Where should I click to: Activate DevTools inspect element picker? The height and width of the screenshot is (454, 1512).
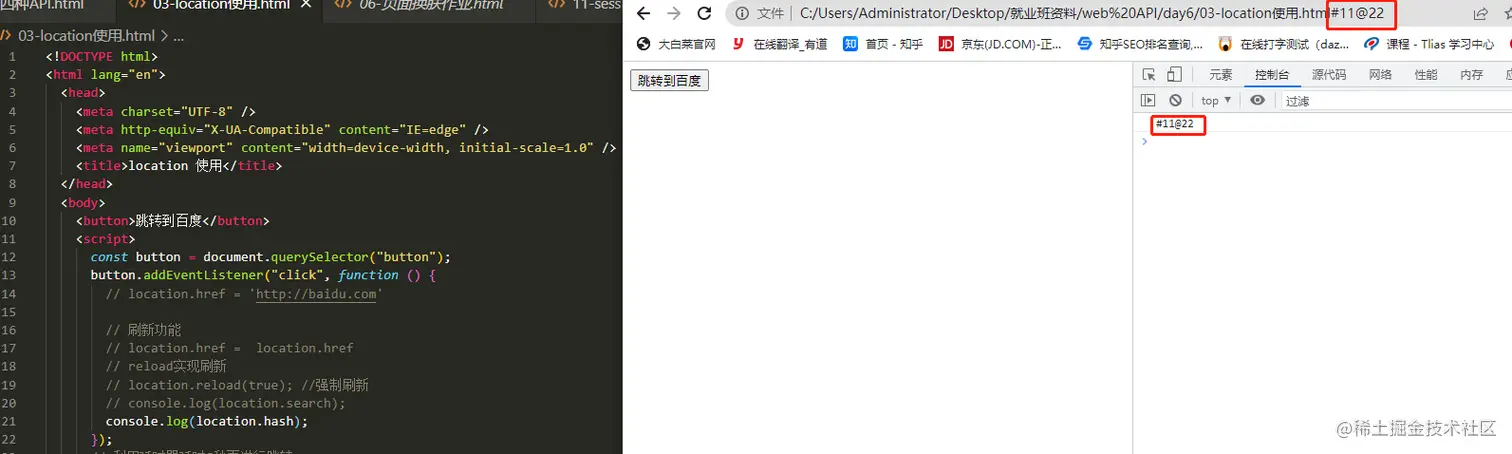[x=1149, y=74]
